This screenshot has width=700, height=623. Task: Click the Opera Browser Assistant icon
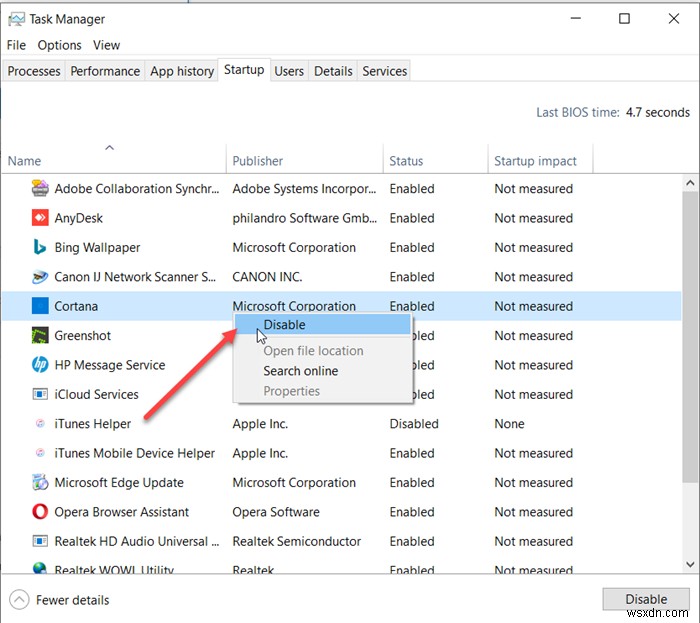click(40, 512)
